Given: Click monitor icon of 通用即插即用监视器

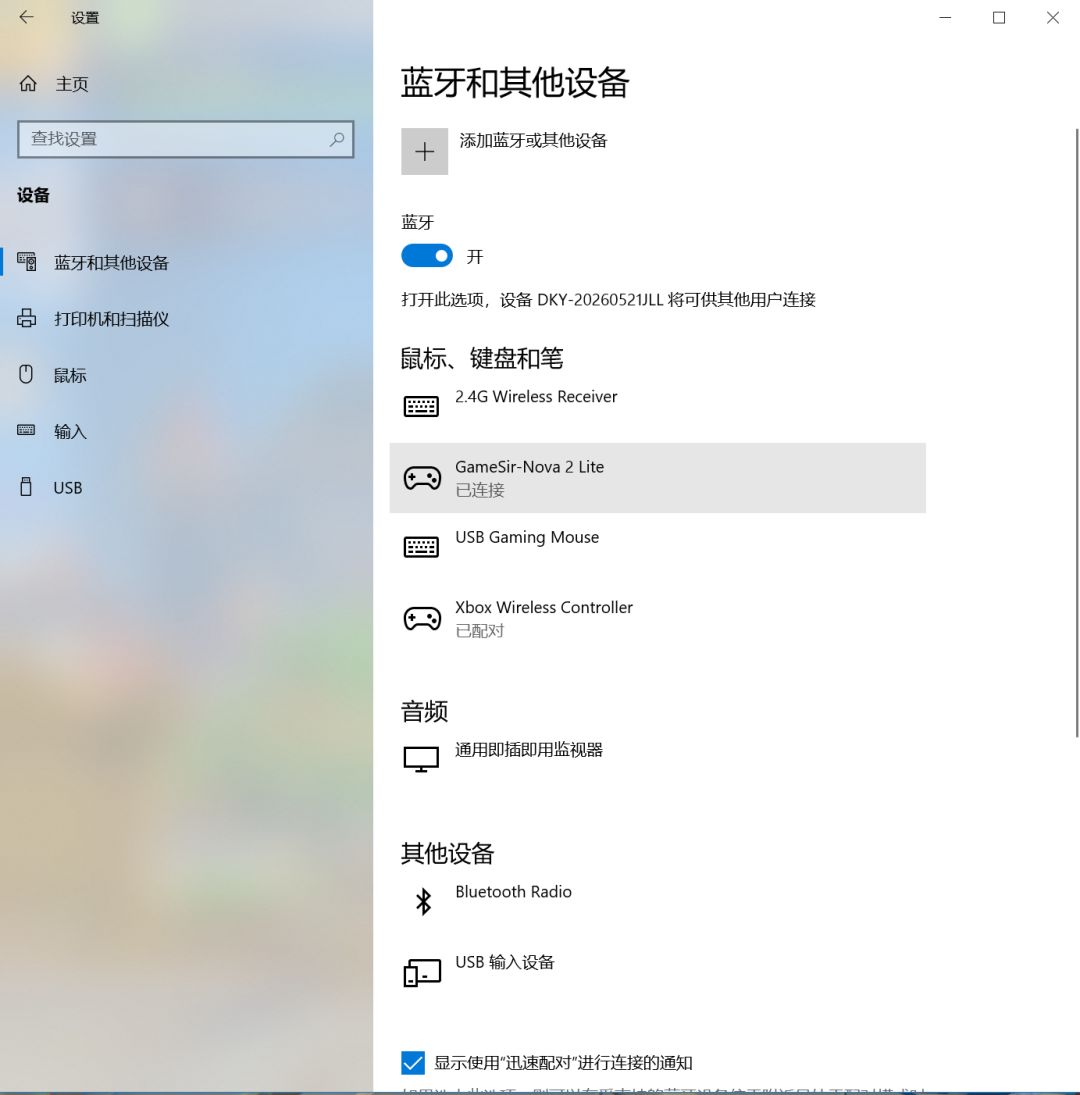Looking at the screenshot, I should tap(422, 759).
